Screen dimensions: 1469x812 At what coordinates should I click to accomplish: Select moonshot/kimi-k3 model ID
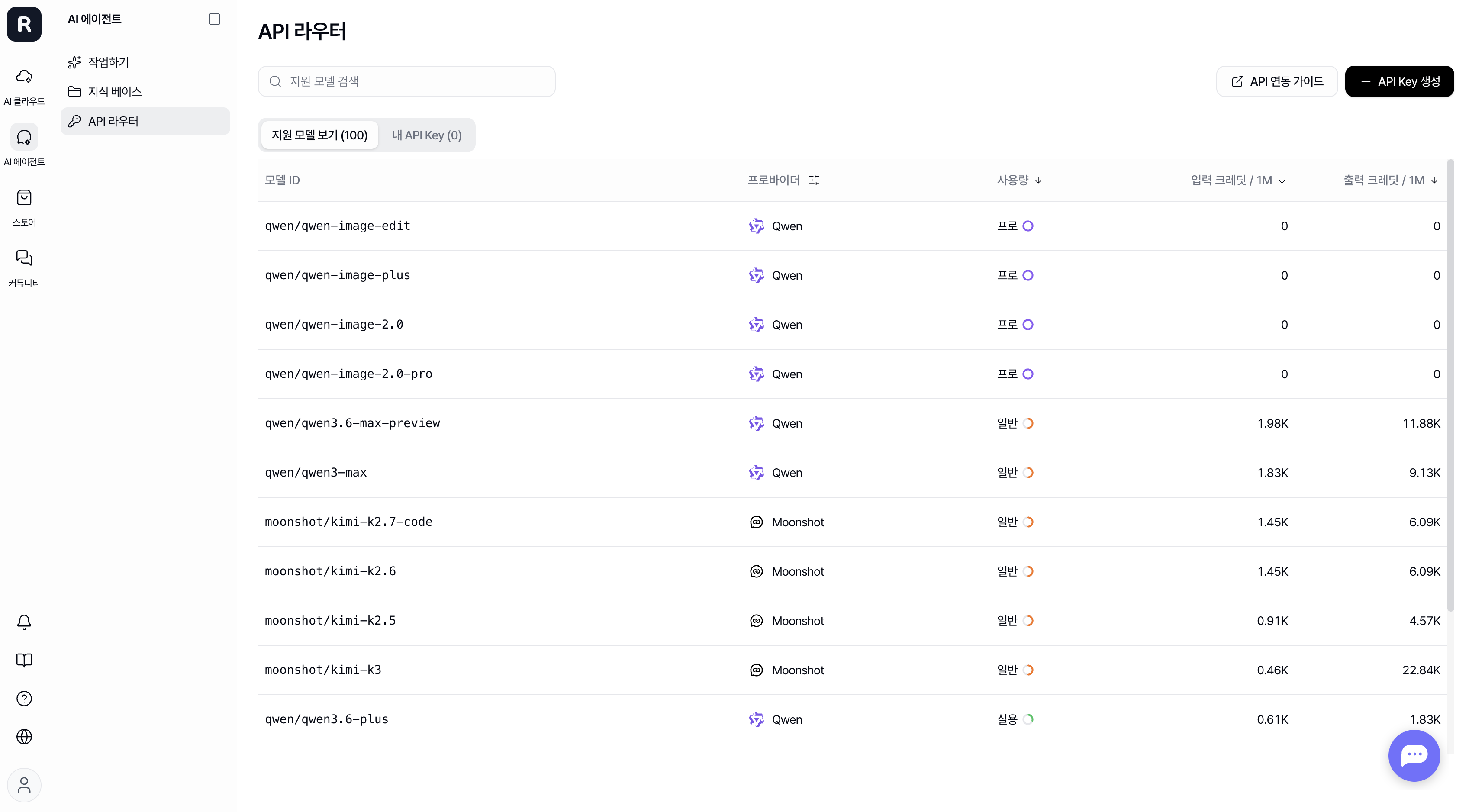pyautogui.click(x=323, y=670)
